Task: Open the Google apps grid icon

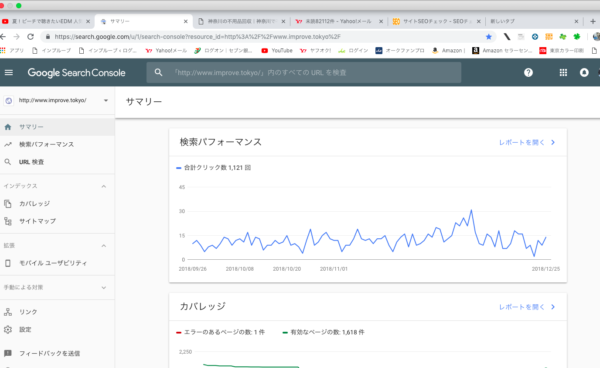Action: 563,72
